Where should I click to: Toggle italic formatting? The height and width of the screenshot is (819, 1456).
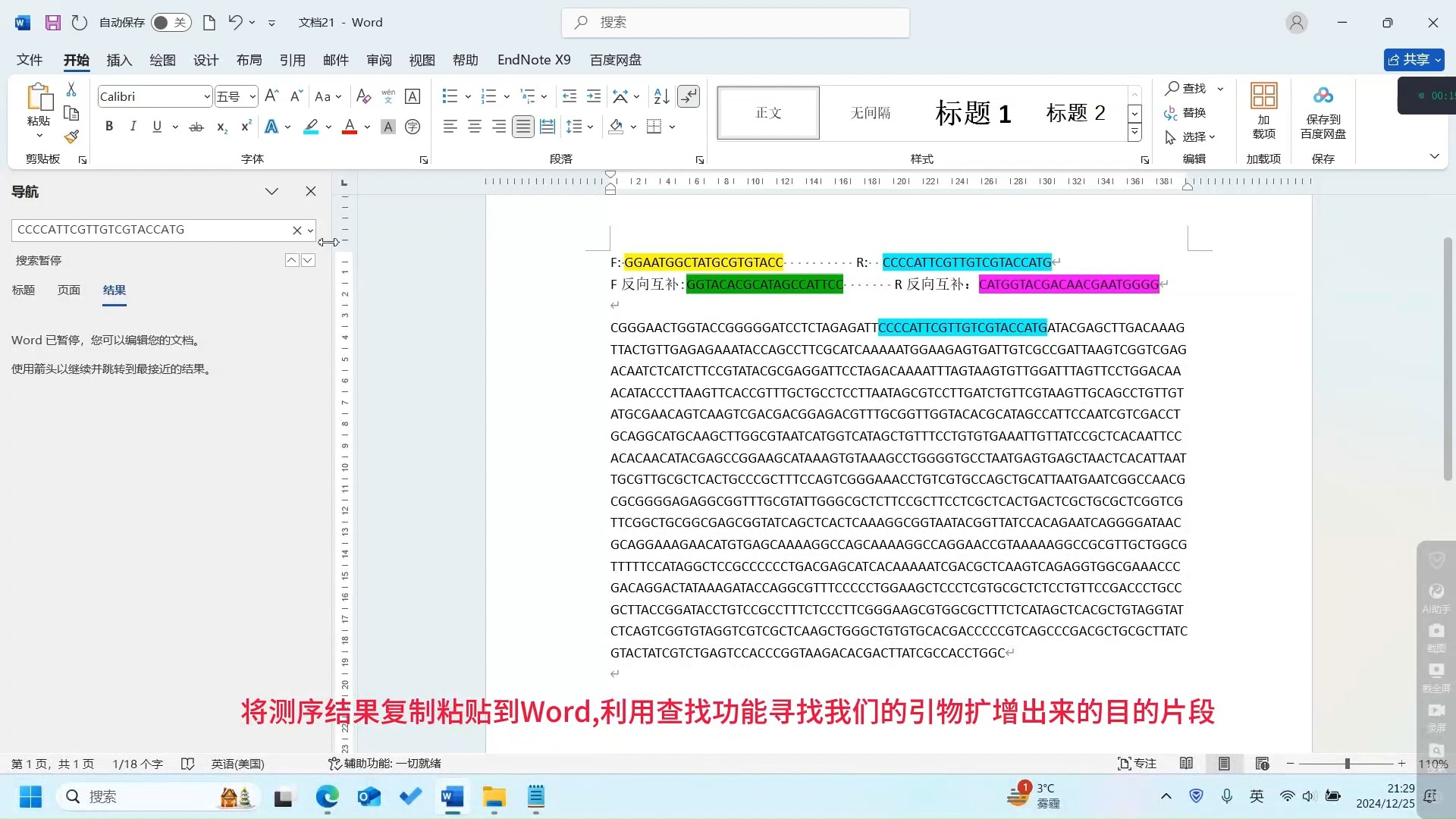click(x=133, y=127)
